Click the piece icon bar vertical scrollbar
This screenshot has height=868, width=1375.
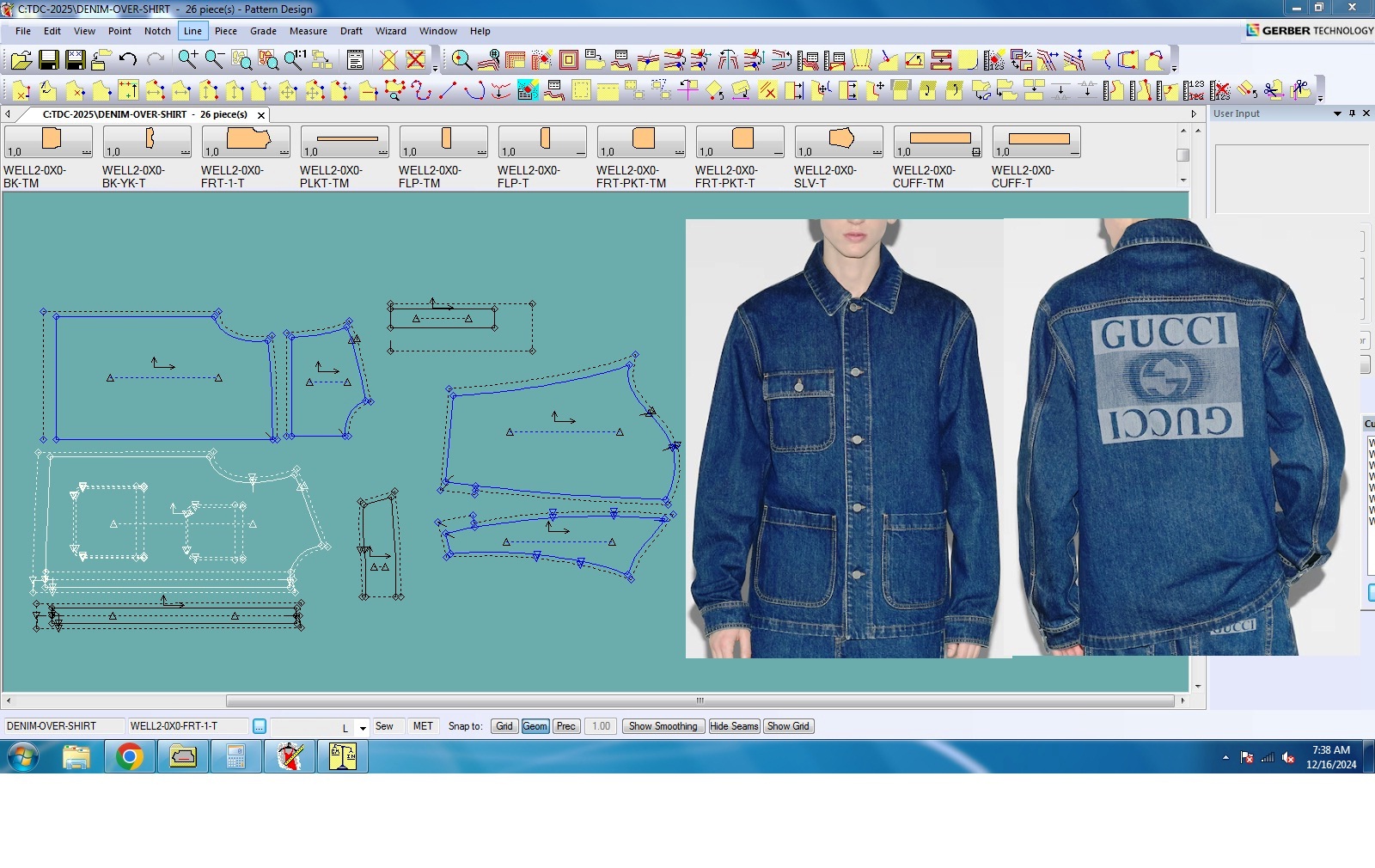pyautogui.click(x=1183, y=156)
